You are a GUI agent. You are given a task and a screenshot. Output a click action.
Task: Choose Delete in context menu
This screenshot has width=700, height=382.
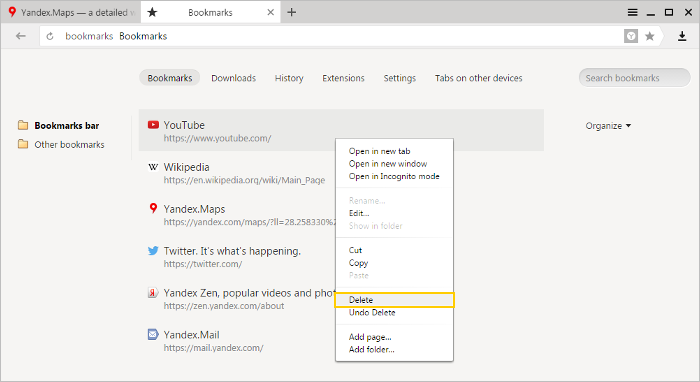pos(394,300)
